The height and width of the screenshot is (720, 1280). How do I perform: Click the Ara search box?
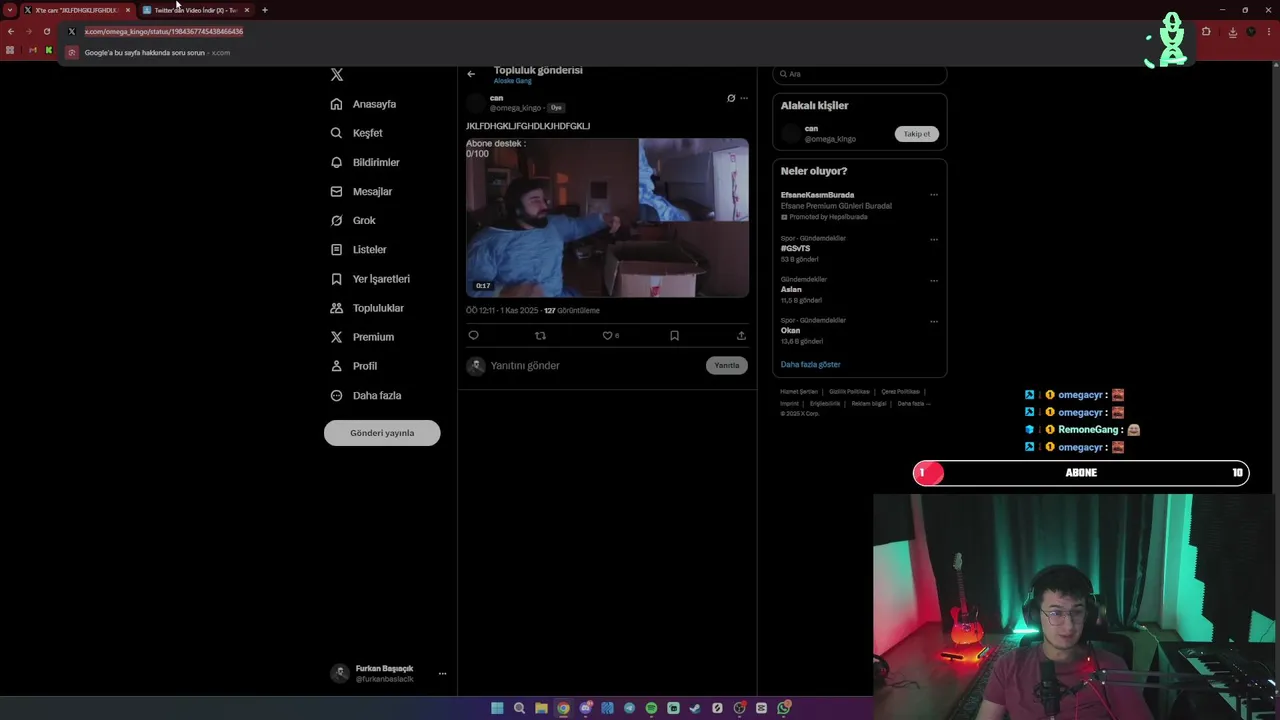point(860,74)
